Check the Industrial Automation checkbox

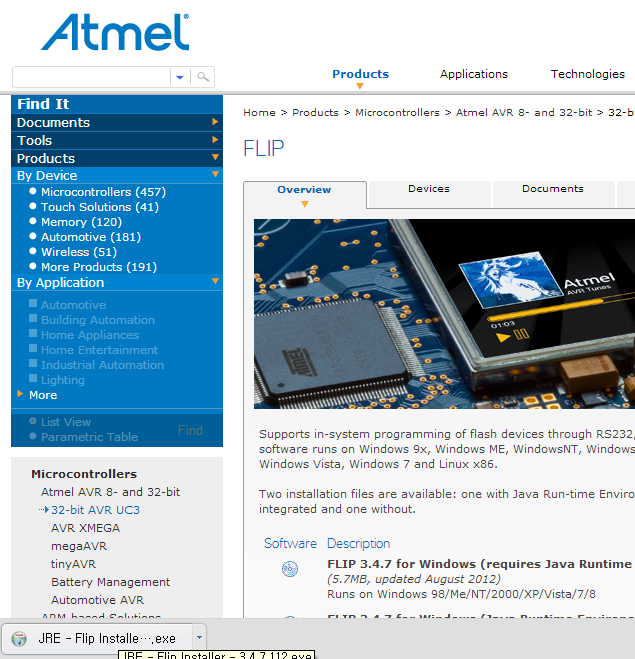tap(33, 364)
